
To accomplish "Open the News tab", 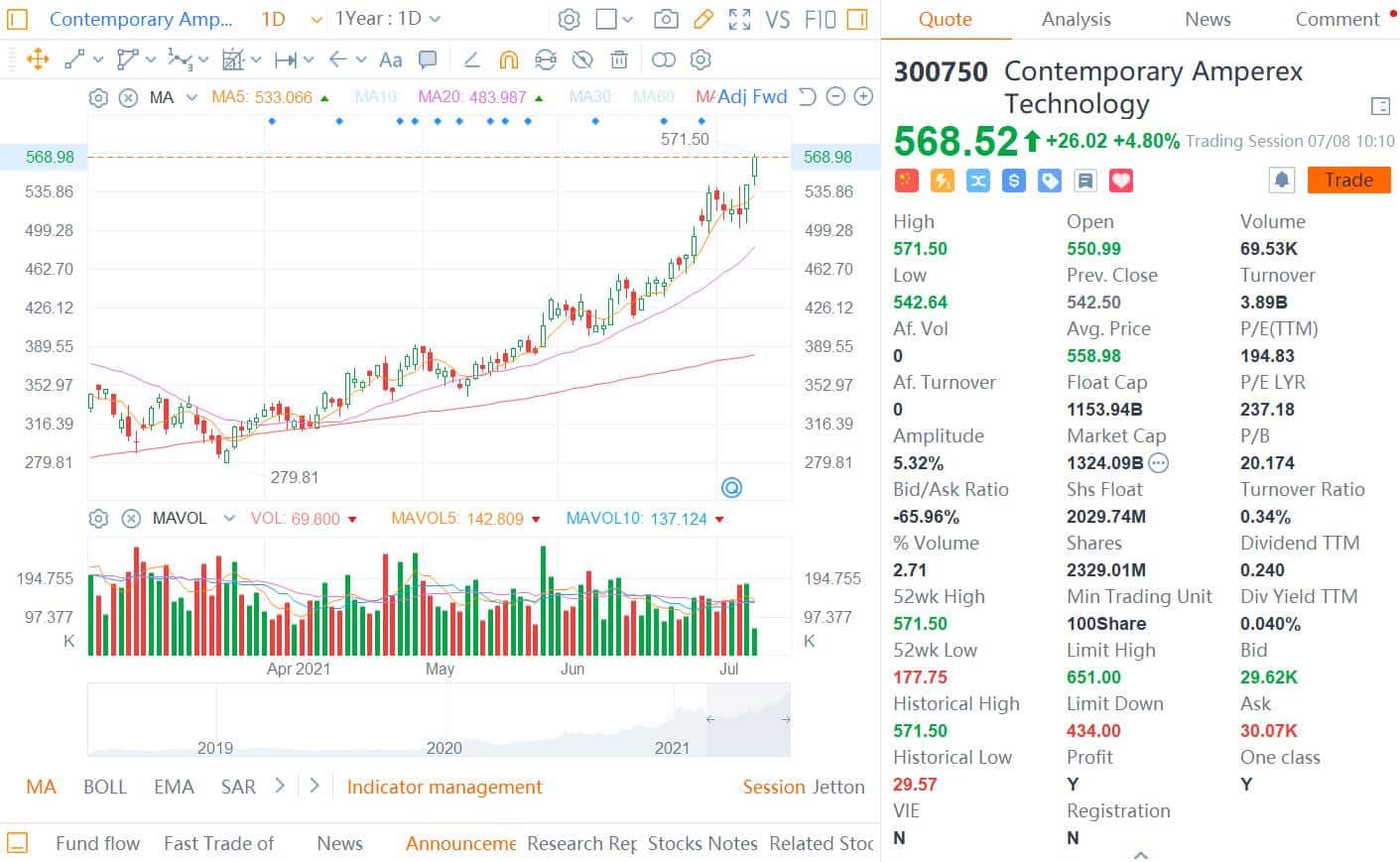I will (x=1207, y=19).
